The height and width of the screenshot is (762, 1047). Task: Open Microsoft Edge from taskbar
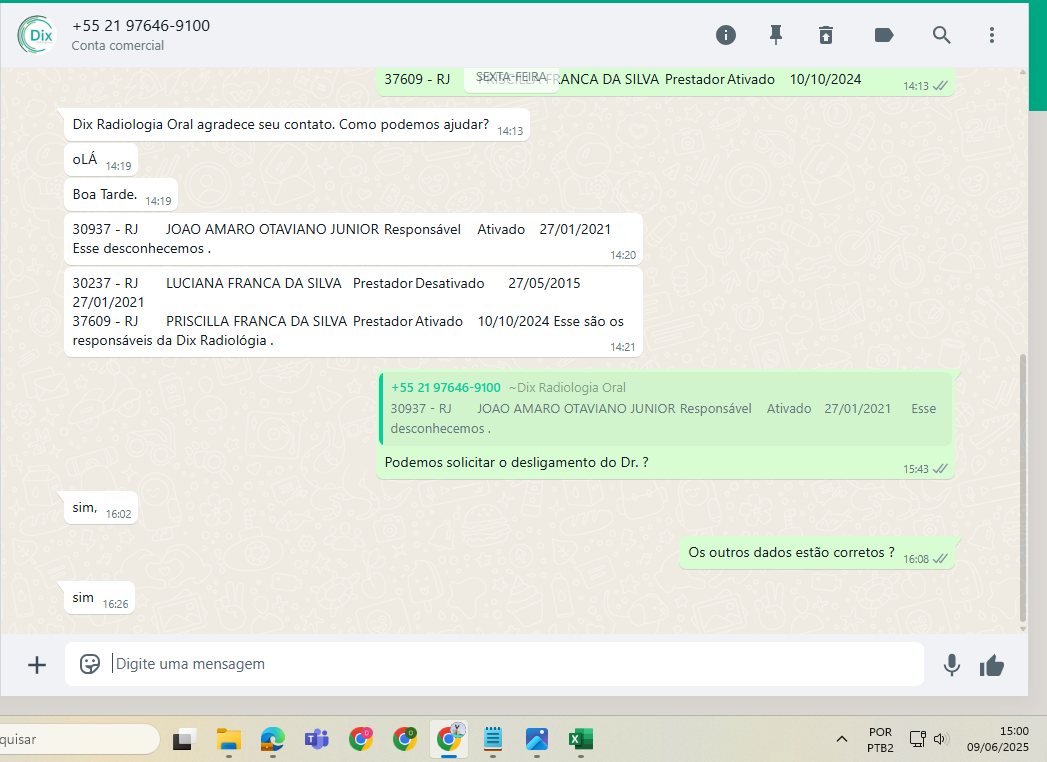tap(272, 739)
